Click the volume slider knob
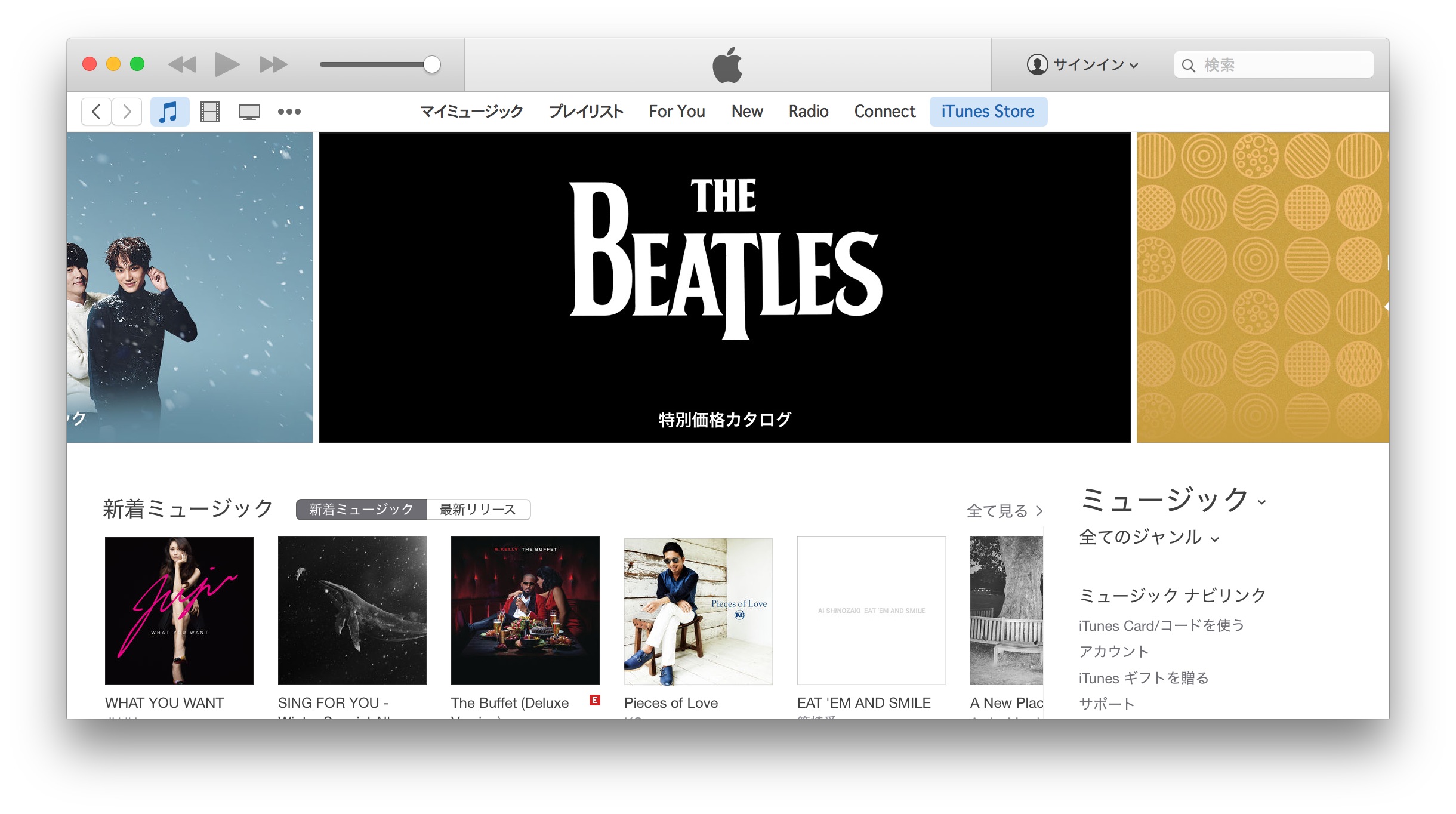 (x=431, y=64)
